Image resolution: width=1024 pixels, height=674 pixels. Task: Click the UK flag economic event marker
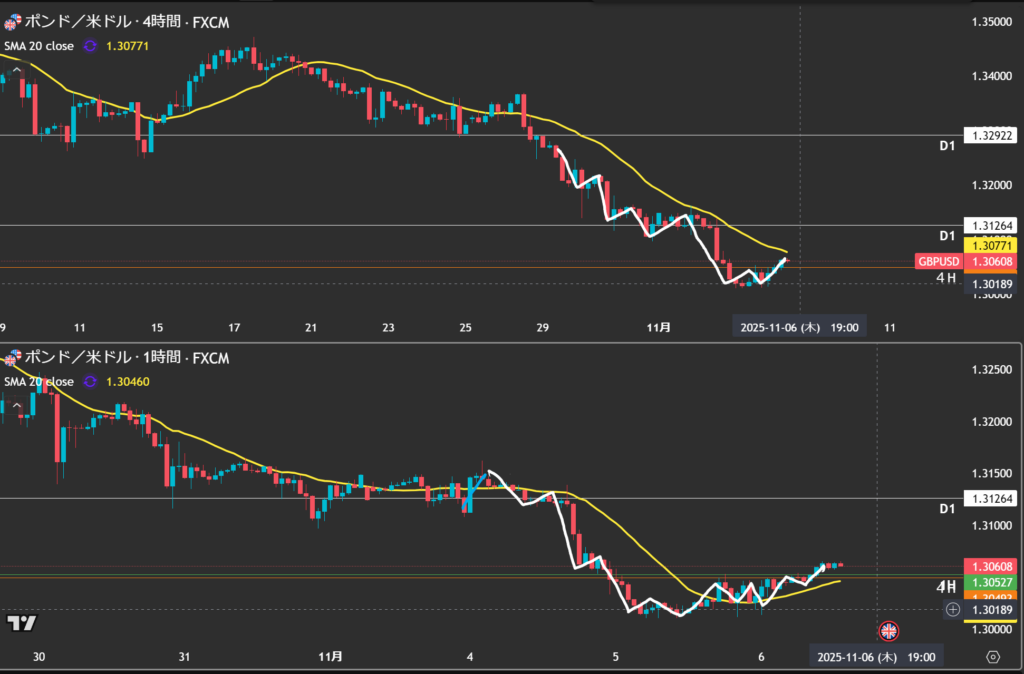point(887,631)
